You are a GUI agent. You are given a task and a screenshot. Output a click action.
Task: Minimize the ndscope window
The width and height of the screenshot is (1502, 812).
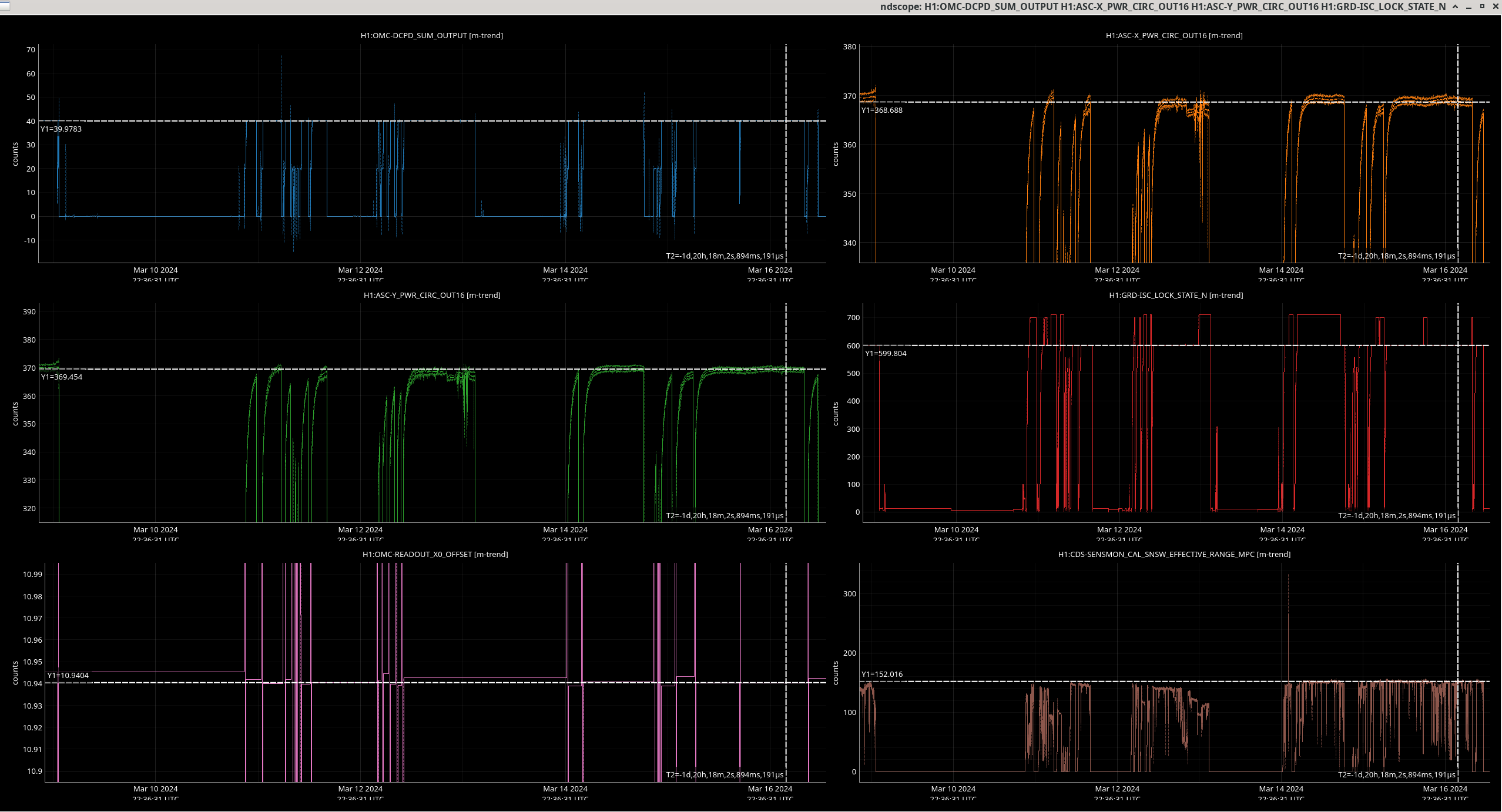point(1469,6)
